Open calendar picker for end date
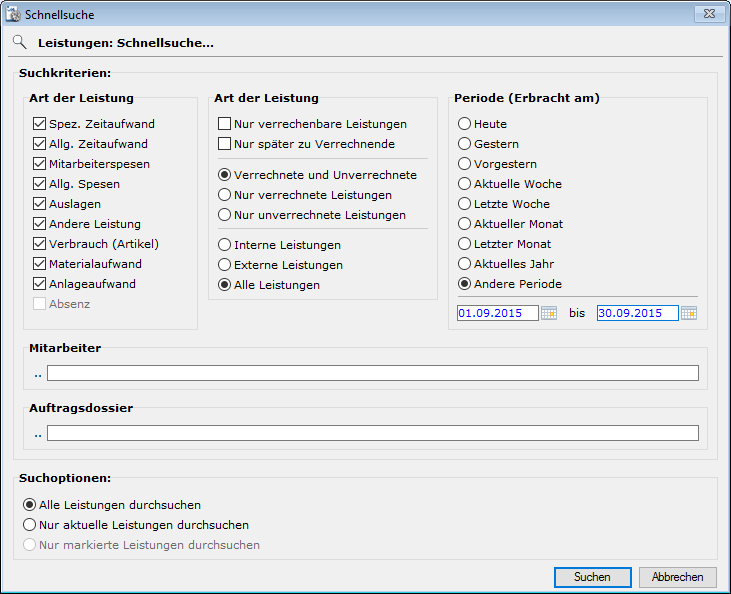The image size is (731, 594). point(688,313)
